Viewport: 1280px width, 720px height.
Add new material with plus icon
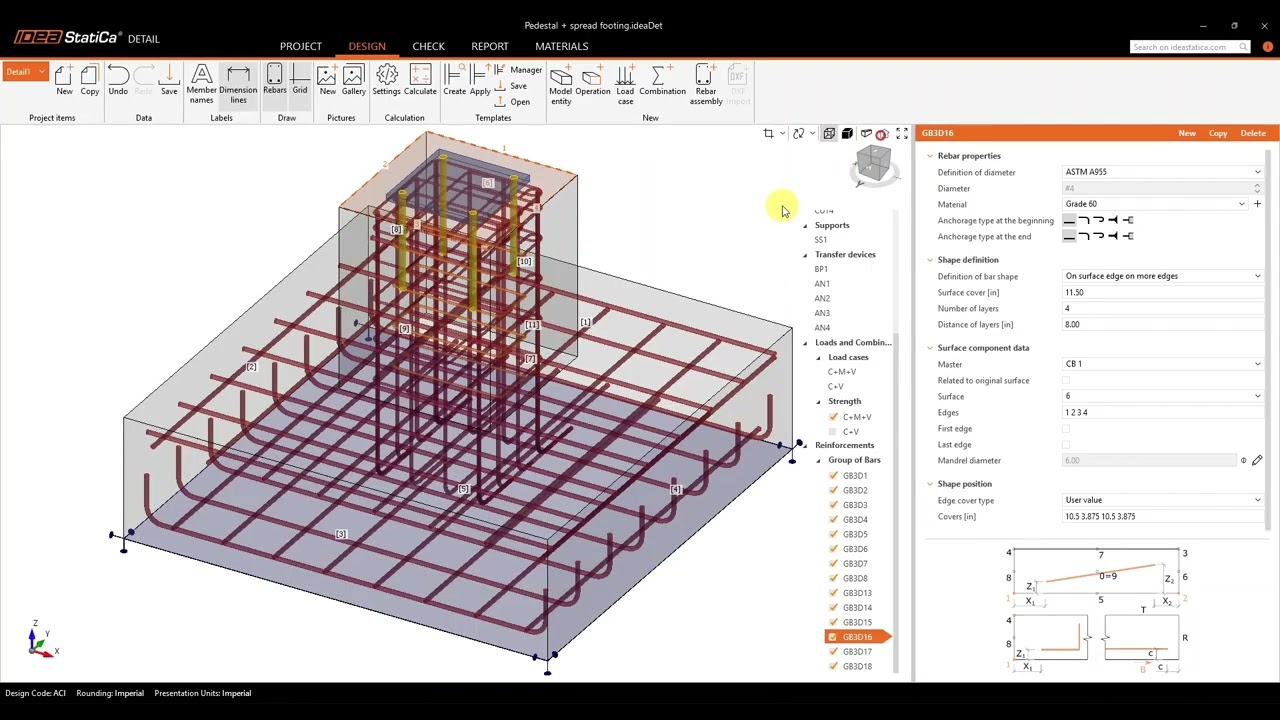[1257, 204]
